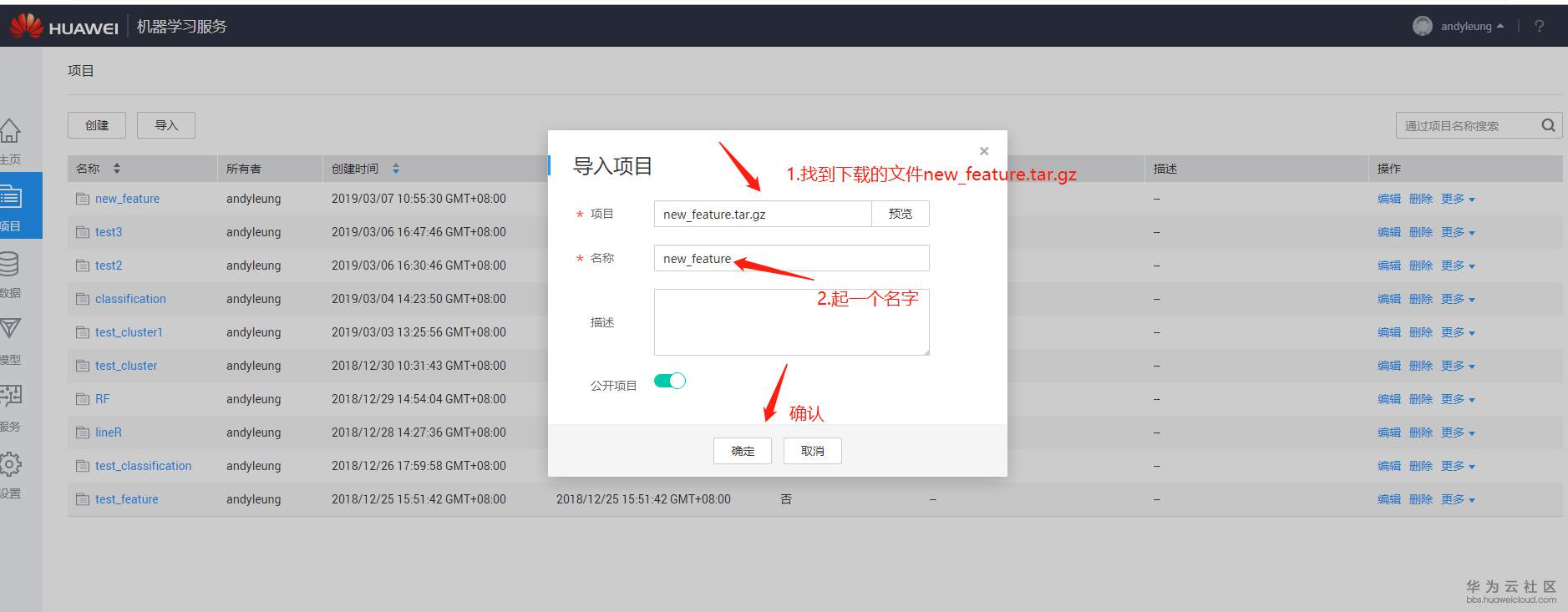Click the folder icon beside lineR
This screenshot has height=612, width=1568.
click(83, 432)
